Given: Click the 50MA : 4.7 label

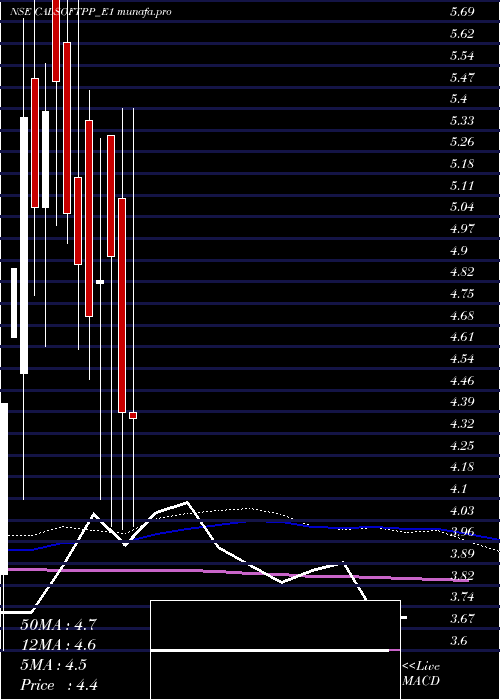Looking at the screenshot, I should pyautogui.click(x=58, y=625).
